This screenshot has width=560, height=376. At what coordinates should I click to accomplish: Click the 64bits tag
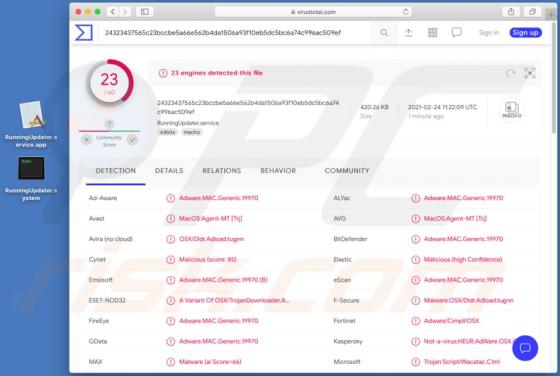coord(168,132)
